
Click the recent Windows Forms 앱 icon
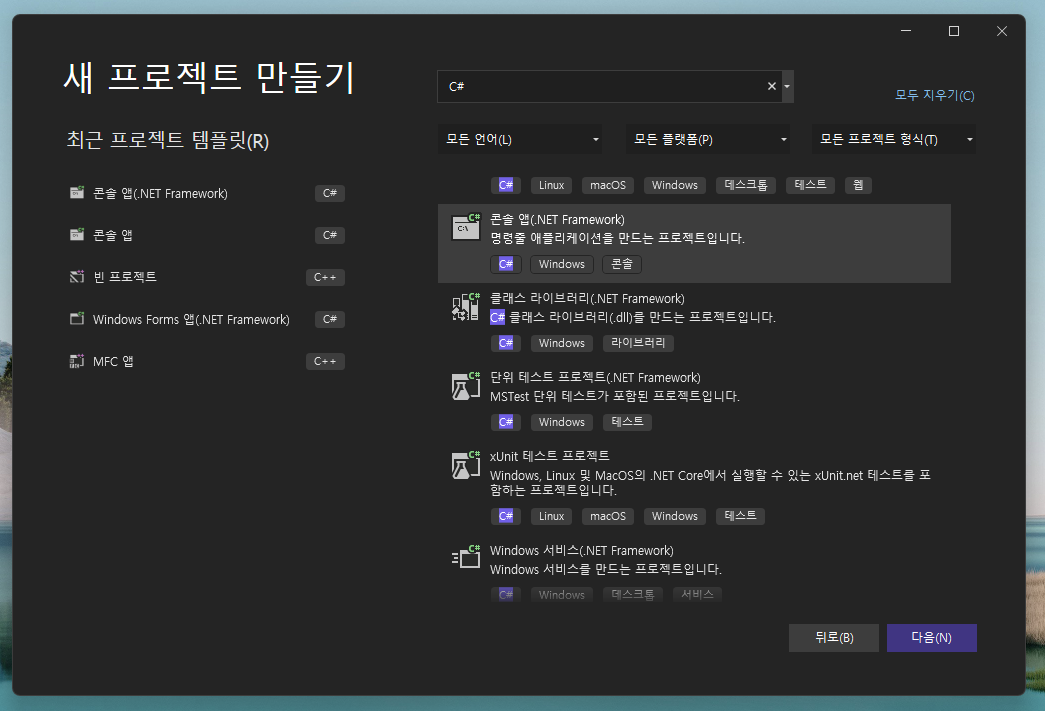[77, 319]
